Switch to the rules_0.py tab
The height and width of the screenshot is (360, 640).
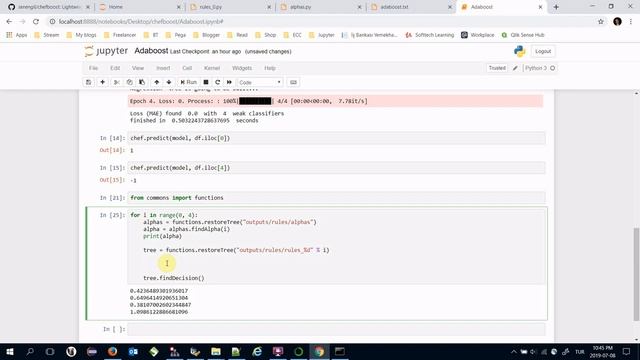click(230, 7)
